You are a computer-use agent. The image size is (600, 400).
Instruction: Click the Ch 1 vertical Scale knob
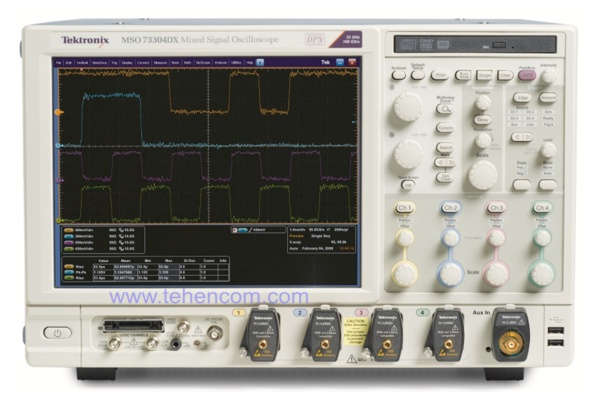404,274
